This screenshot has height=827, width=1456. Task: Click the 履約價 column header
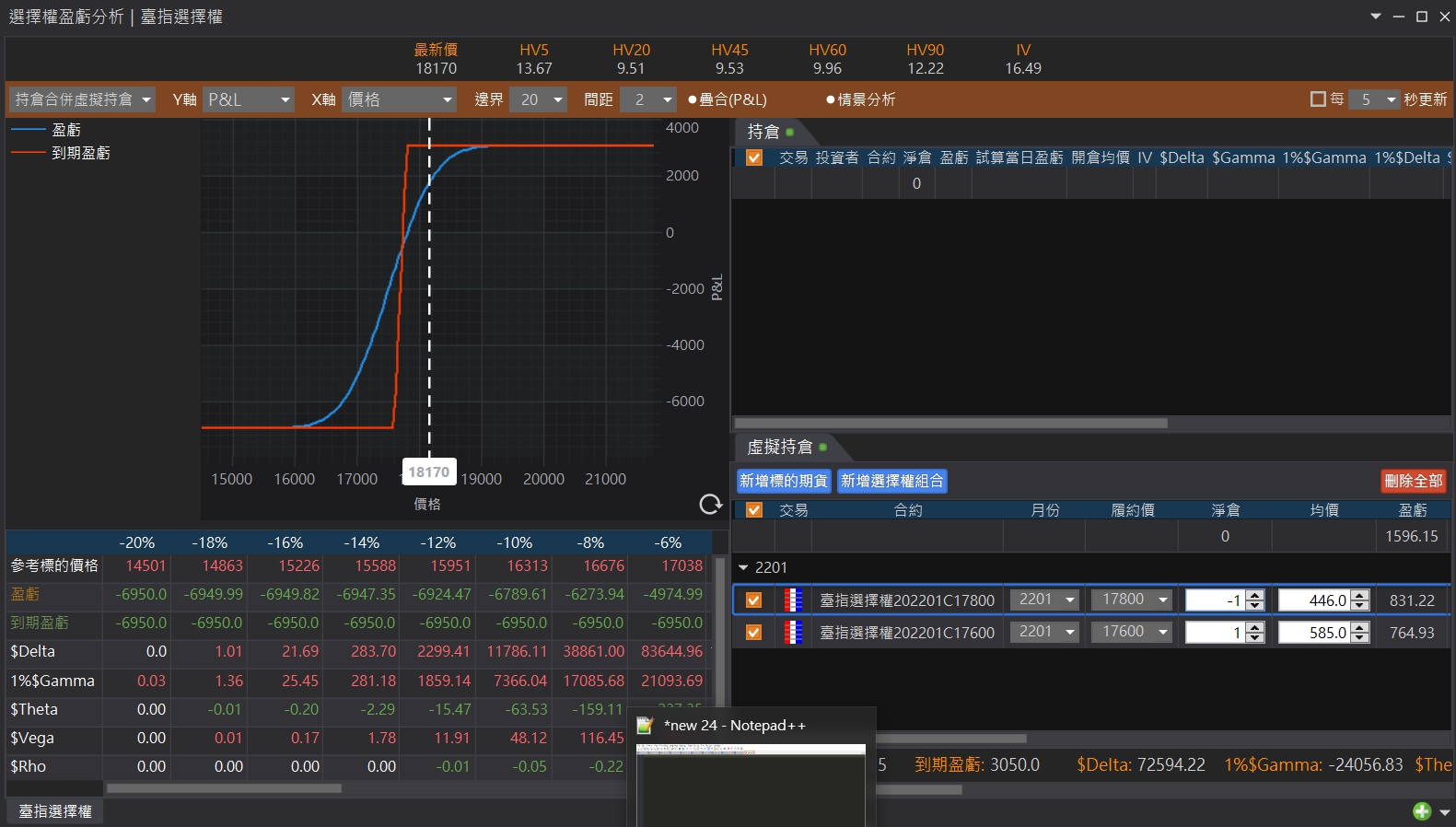point(1133,510)
